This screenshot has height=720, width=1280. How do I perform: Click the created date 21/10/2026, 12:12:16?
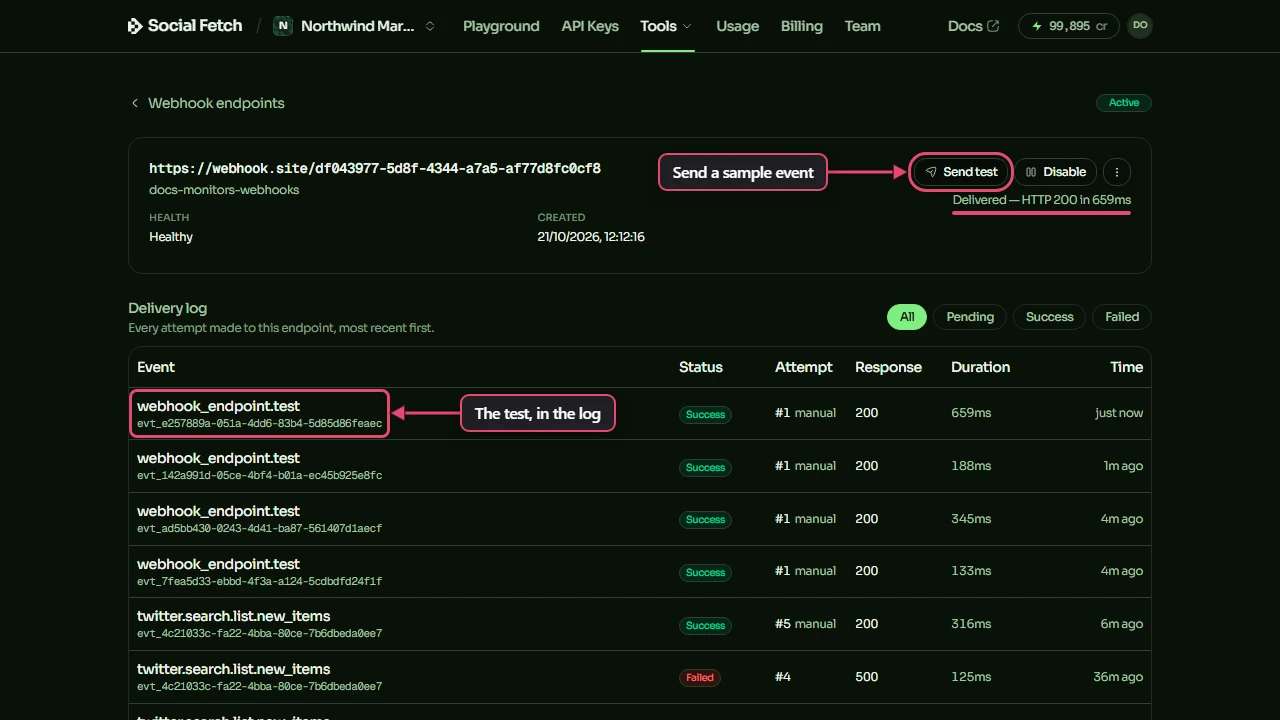pyautogui.click(x=591, y=237)
